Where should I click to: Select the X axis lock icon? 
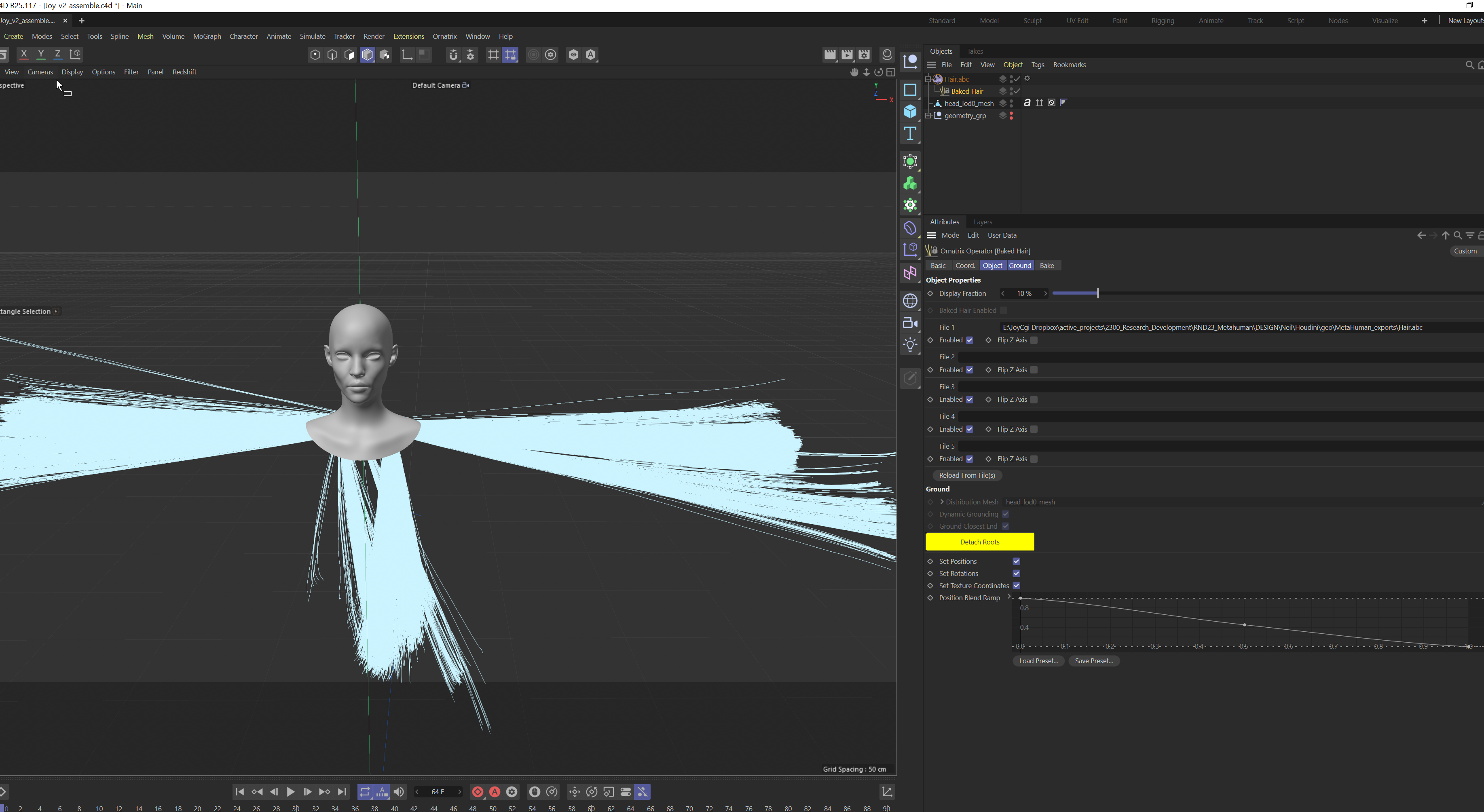pos(23,54)
